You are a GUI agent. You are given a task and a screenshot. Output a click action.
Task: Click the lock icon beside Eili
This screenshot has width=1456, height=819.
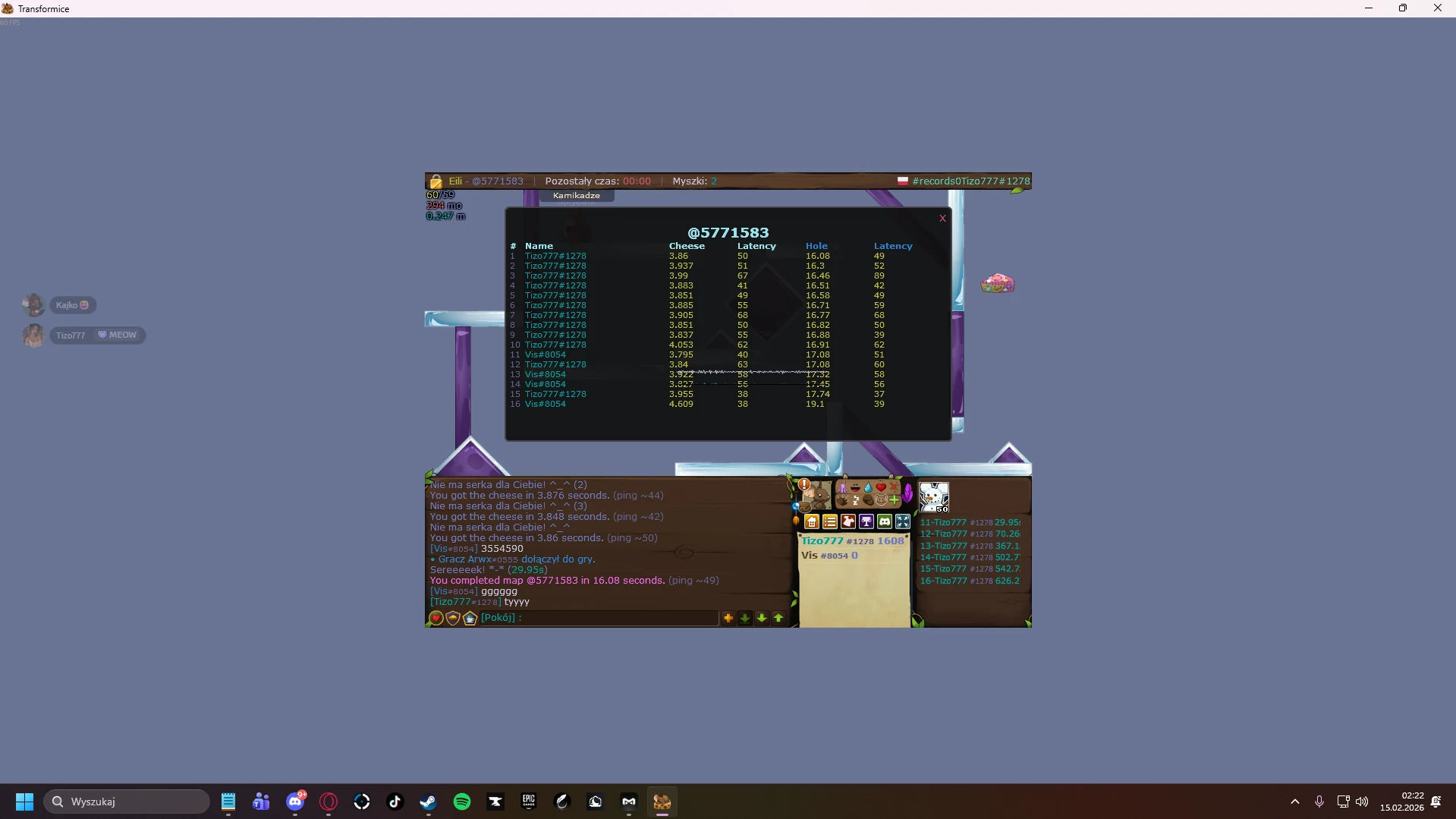click(x=436, y=181)
